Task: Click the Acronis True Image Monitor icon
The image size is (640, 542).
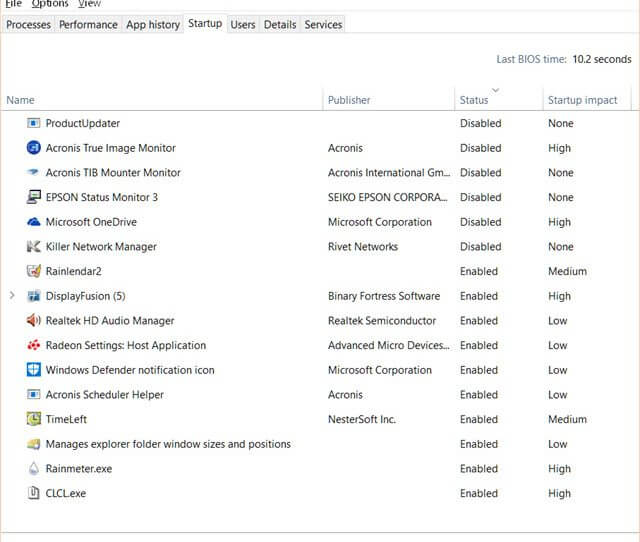Action: point(33,148)
